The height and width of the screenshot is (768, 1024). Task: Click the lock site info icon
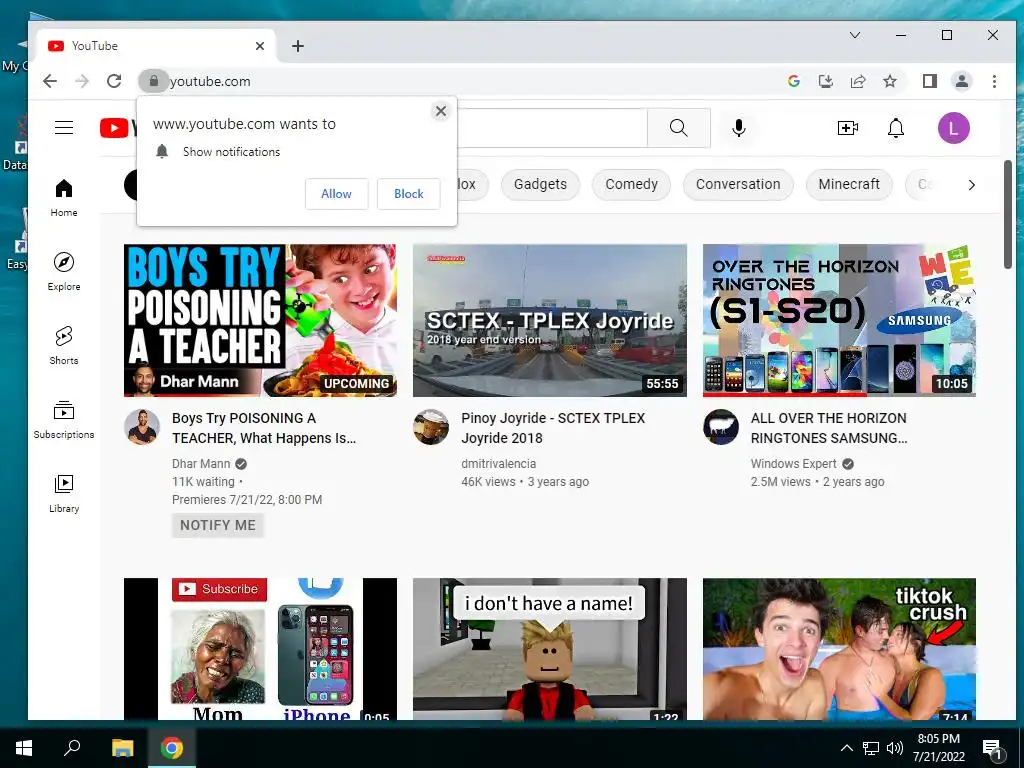153,81
